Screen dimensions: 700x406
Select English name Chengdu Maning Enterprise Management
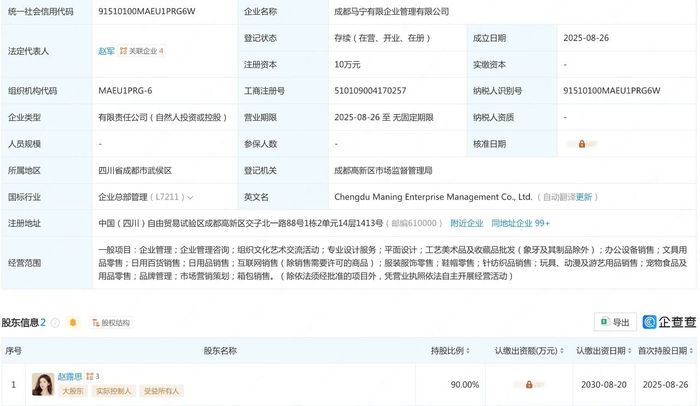433,197
